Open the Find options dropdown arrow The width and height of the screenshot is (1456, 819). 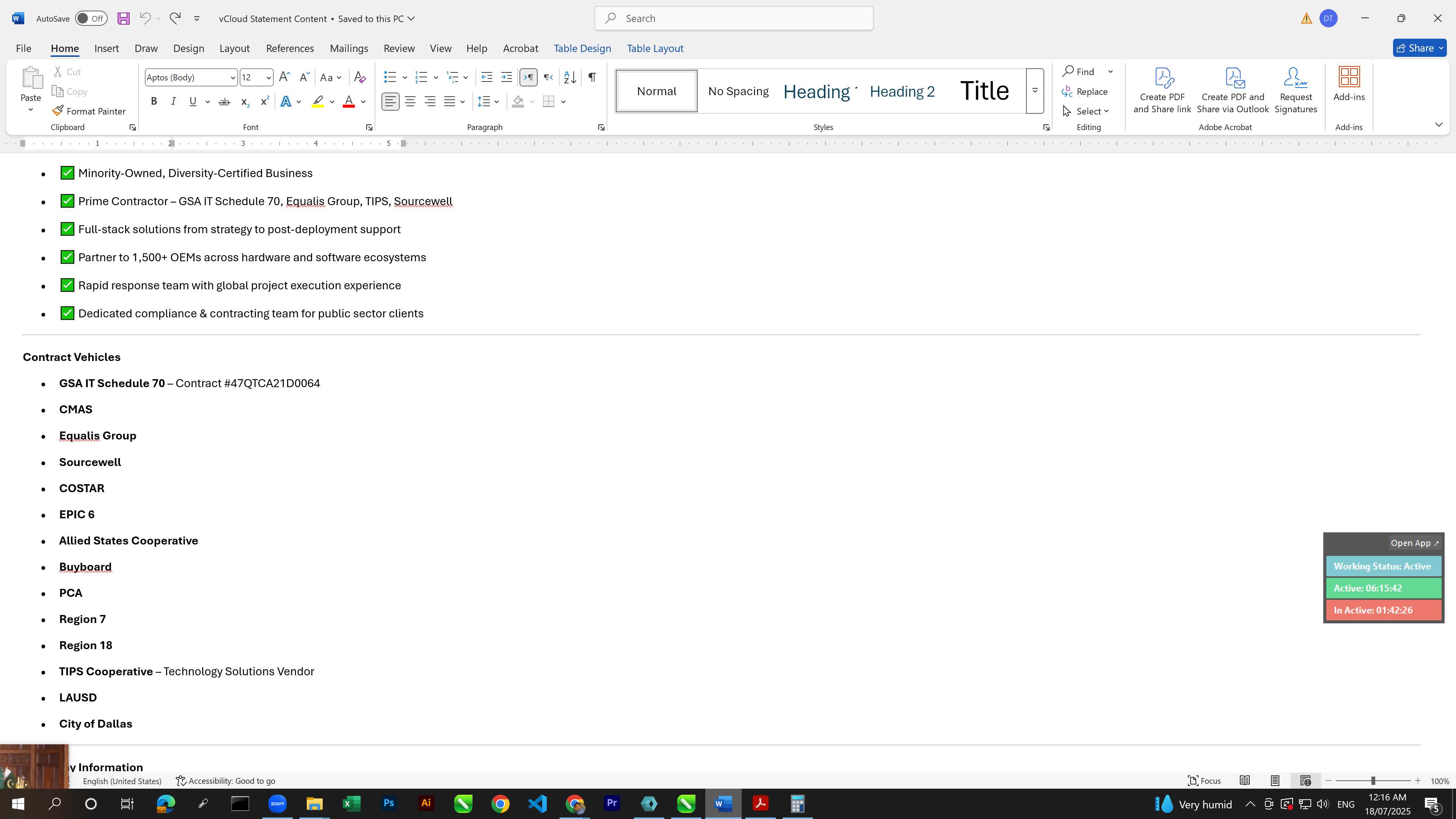[1111, 72]
